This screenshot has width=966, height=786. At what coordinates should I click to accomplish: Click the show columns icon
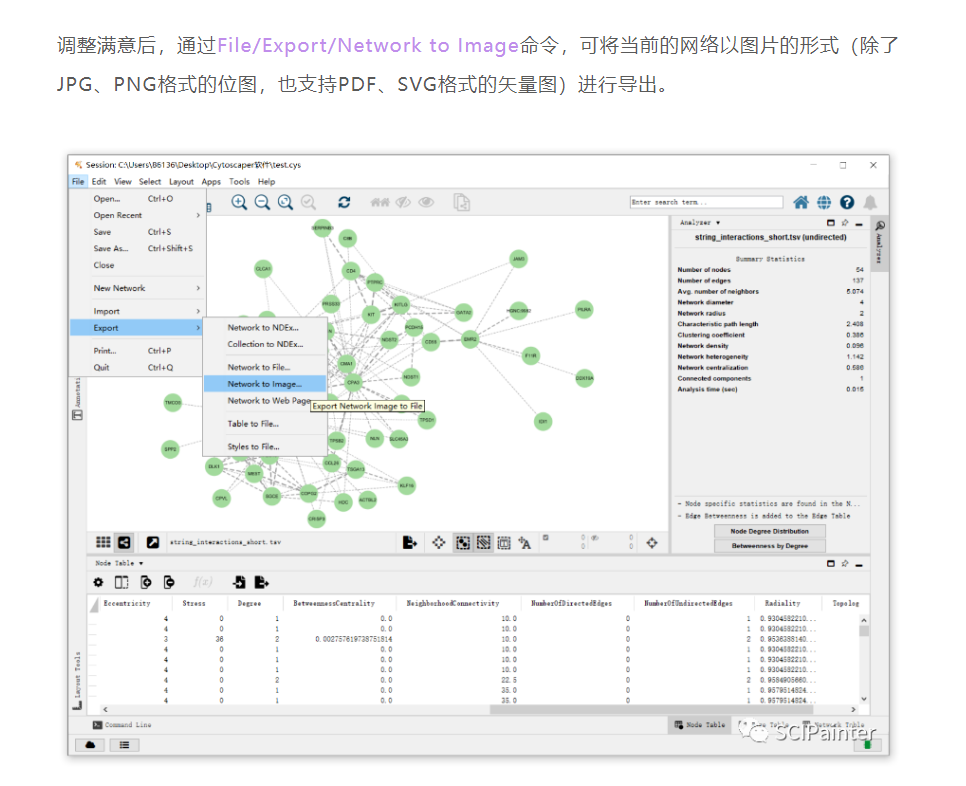(122, 582)
